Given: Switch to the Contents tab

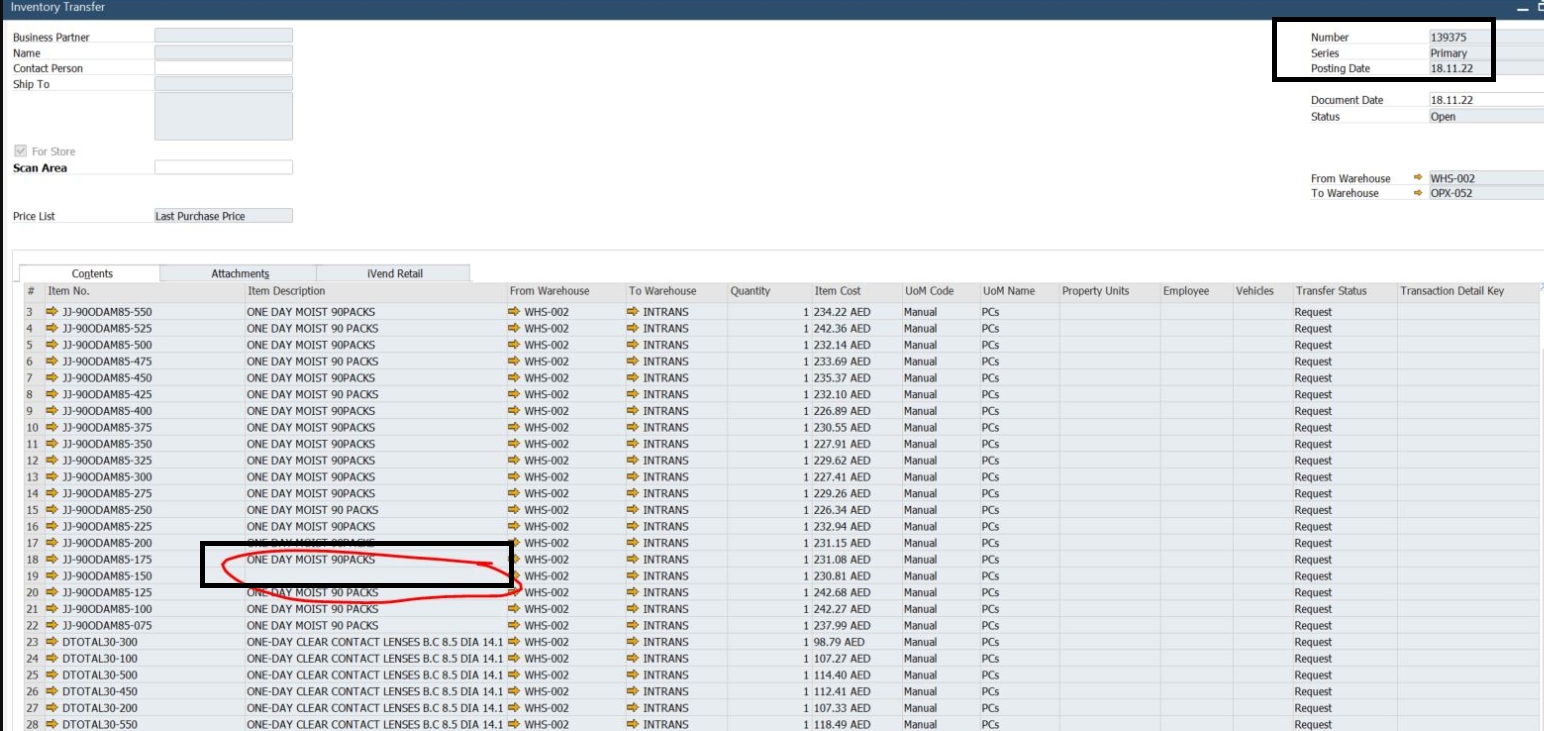Looking at the screenshot, I should tap(92, 273).
